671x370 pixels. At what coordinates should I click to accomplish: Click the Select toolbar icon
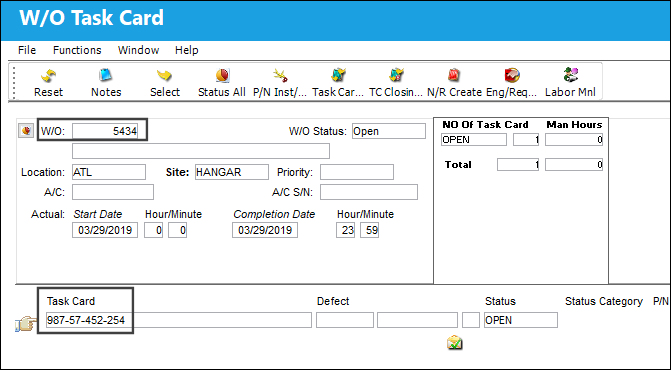coord(164,76)
